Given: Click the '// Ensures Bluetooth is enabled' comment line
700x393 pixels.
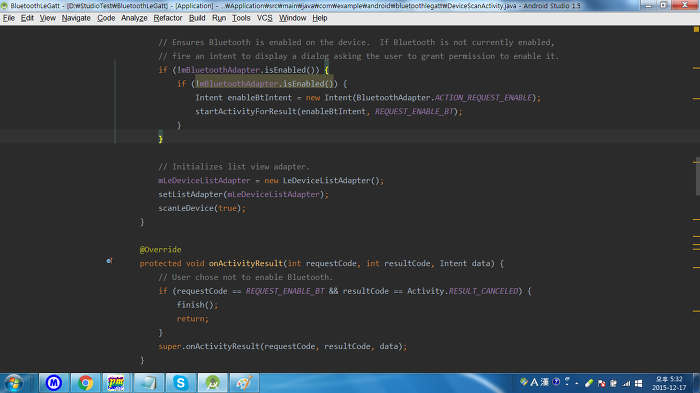Looking at the screenshot, I should click(x=356, y=42).
